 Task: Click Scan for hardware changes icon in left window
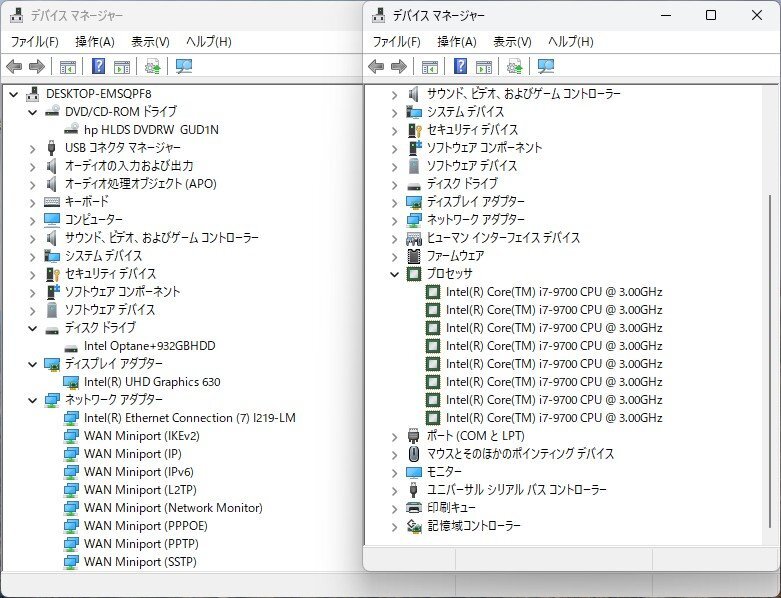click(184, 66)
